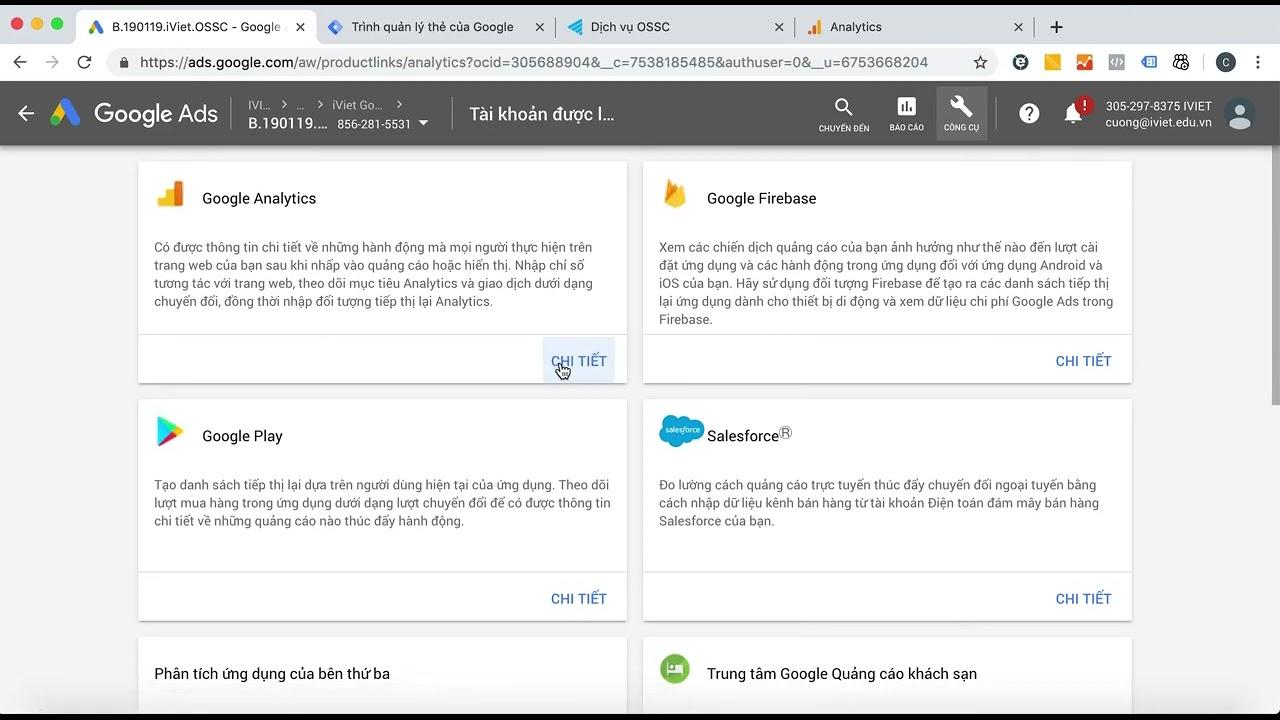Open the Chrome three-dot menu

click(x=1258, y=62)
